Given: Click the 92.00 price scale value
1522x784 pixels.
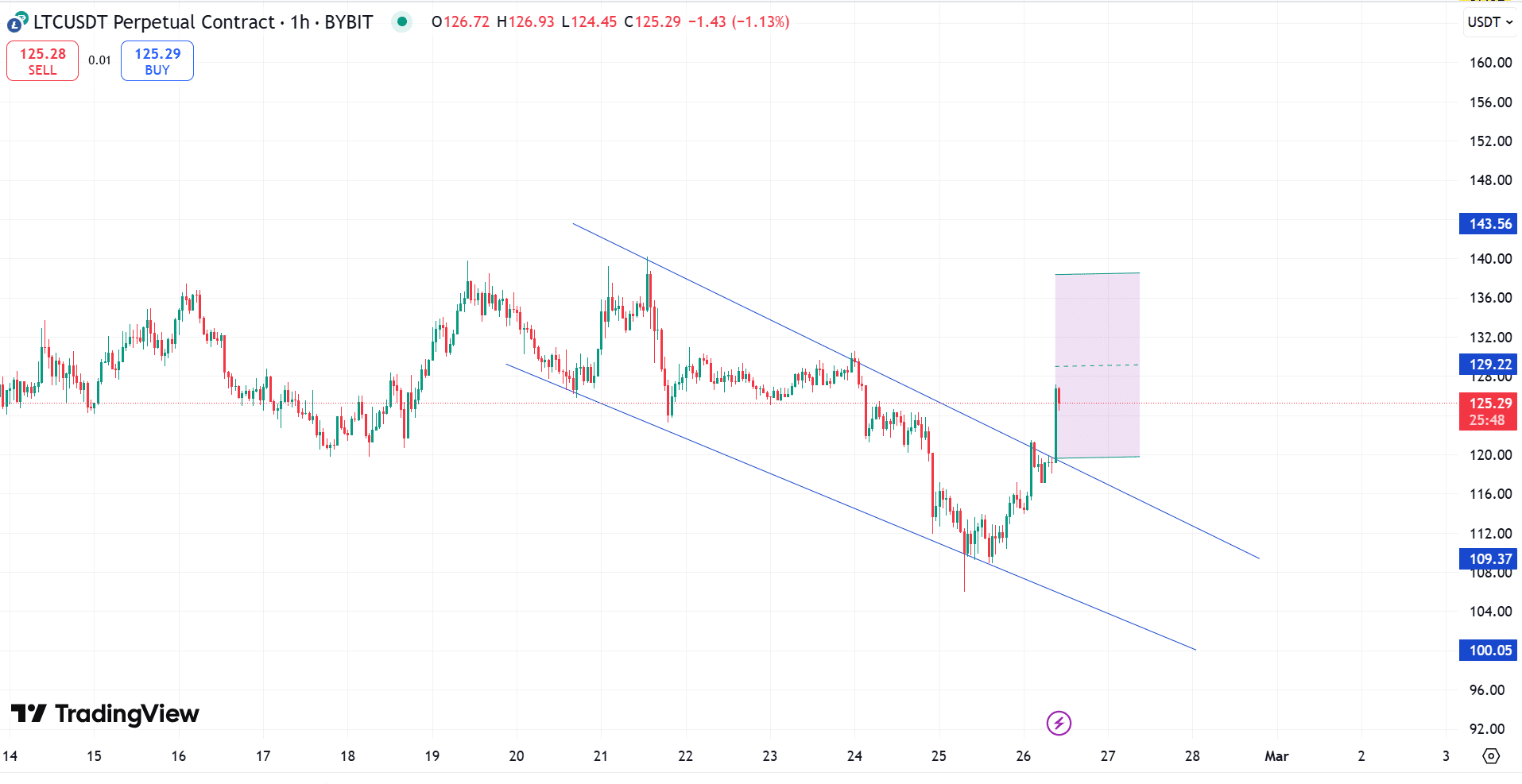Looking at the screenshot, I should click(1487, 729).
